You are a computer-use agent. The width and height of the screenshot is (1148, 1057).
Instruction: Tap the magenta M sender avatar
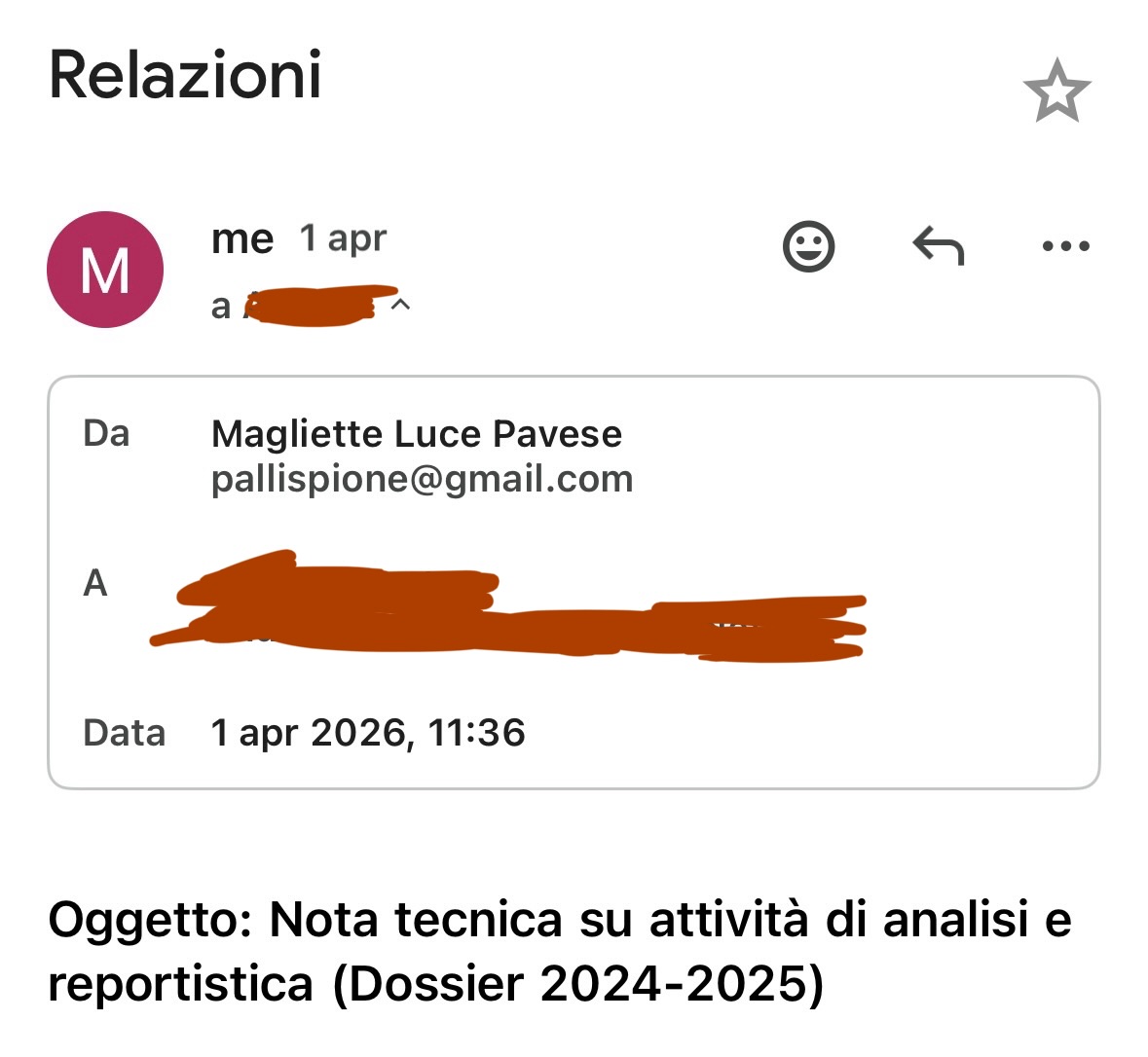105,270
